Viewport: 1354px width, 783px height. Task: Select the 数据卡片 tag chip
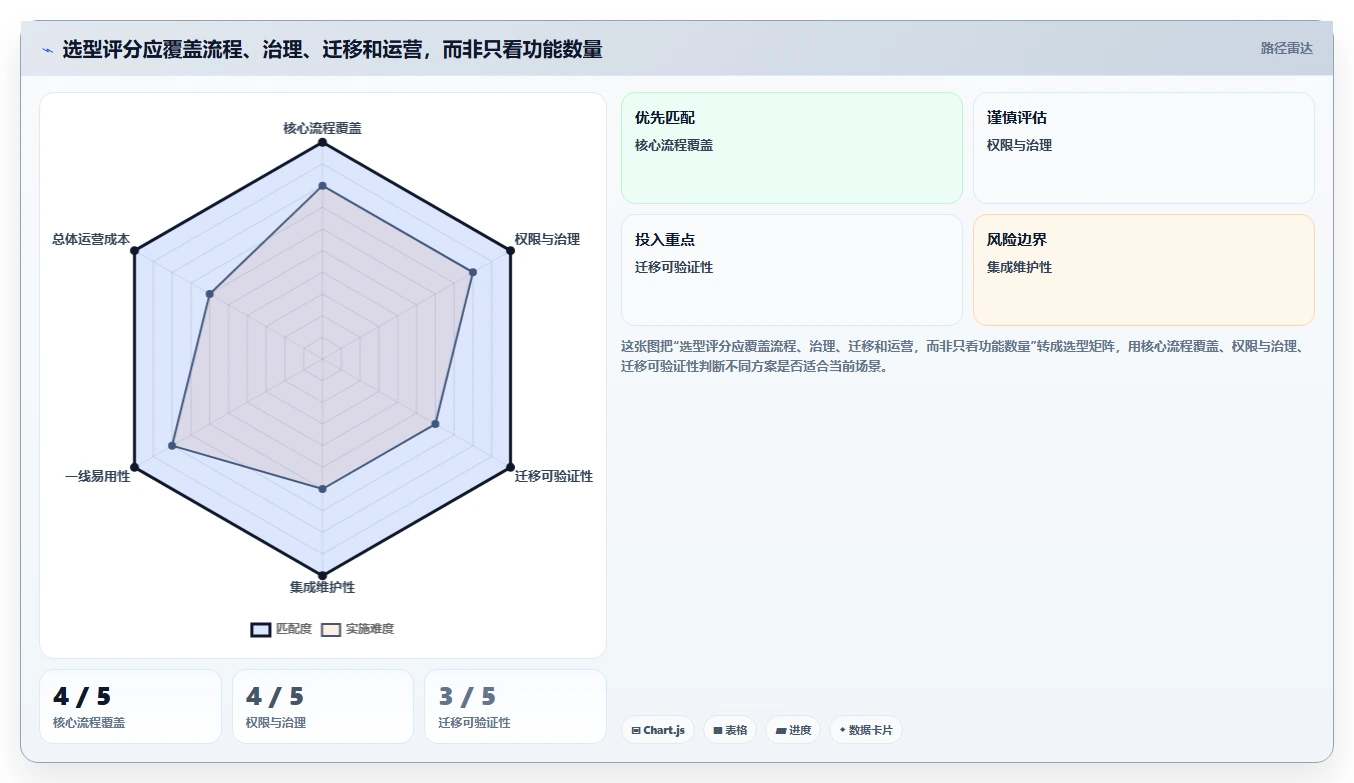865,730
